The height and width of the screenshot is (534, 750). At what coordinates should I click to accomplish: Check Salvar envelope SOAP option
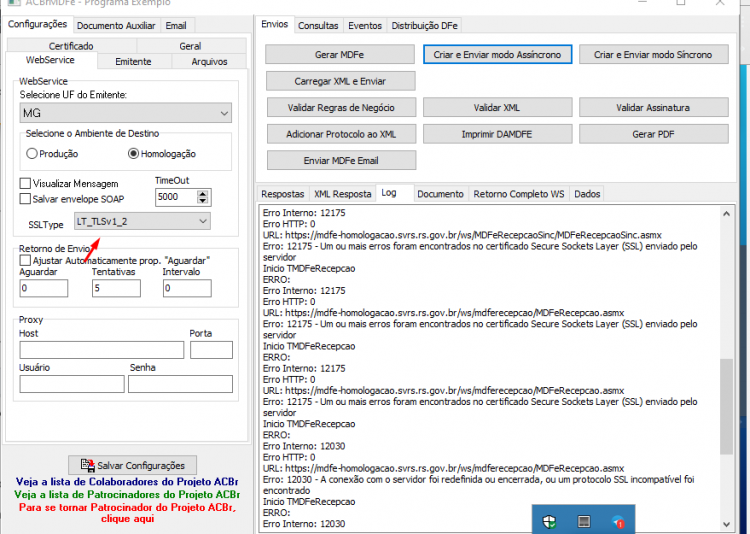click(x=25, y=199)
